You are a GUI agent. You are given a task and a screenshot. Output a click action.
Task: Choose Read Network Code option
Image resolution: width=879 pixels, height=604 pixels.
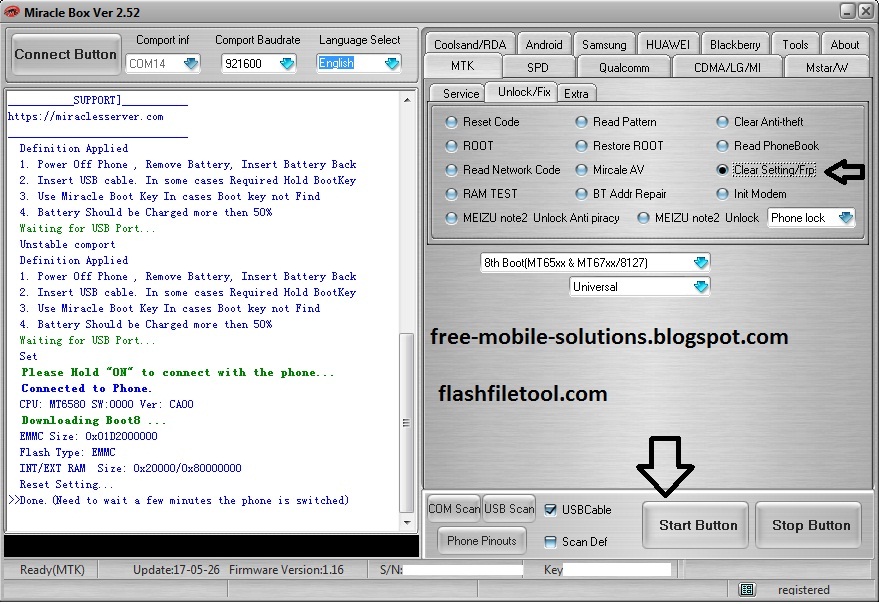pyautogui.click(x=503, y=169)
